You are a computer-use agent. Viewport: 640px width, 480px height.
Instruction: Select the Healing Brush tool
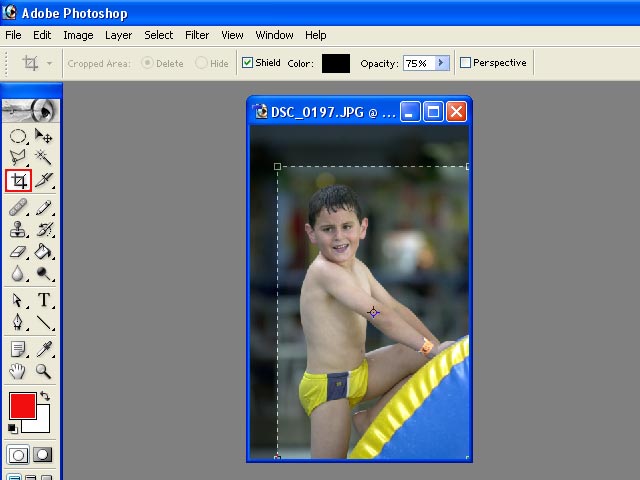(x=18, y=207)
